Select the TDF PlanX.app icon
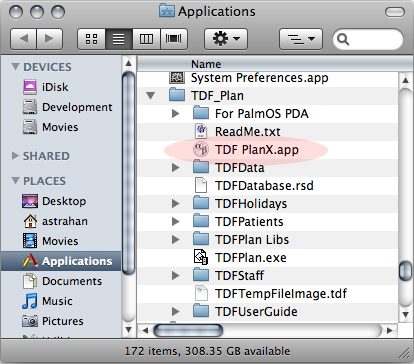This screenshot has height=364, width=414. click(201, 149)
